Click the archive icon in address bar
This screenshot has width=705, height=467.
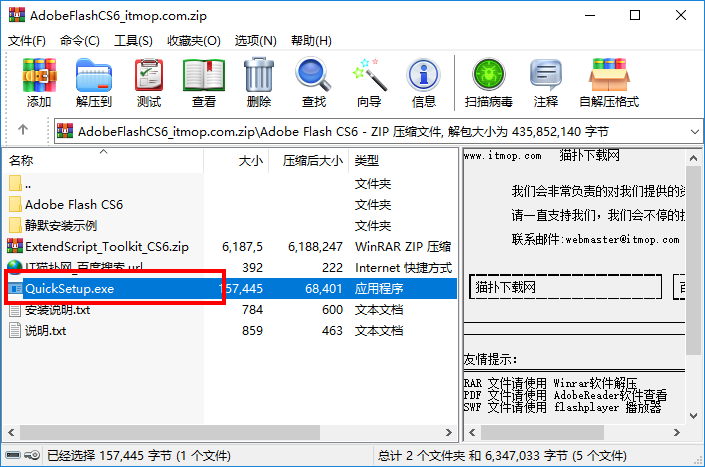click(65, 131)
